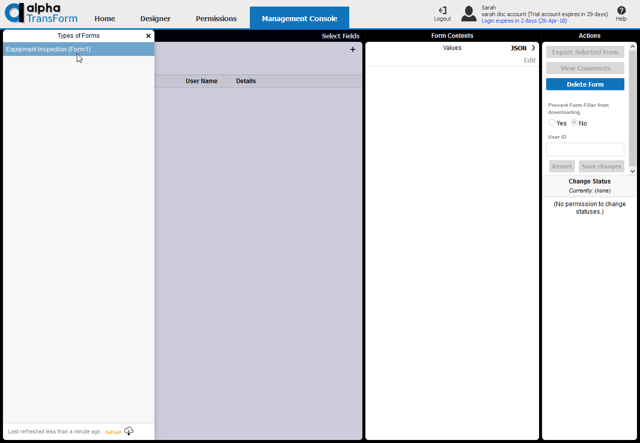Open the Help icon
The width and height of the screenshot is (640, 443).
(621, 11)
